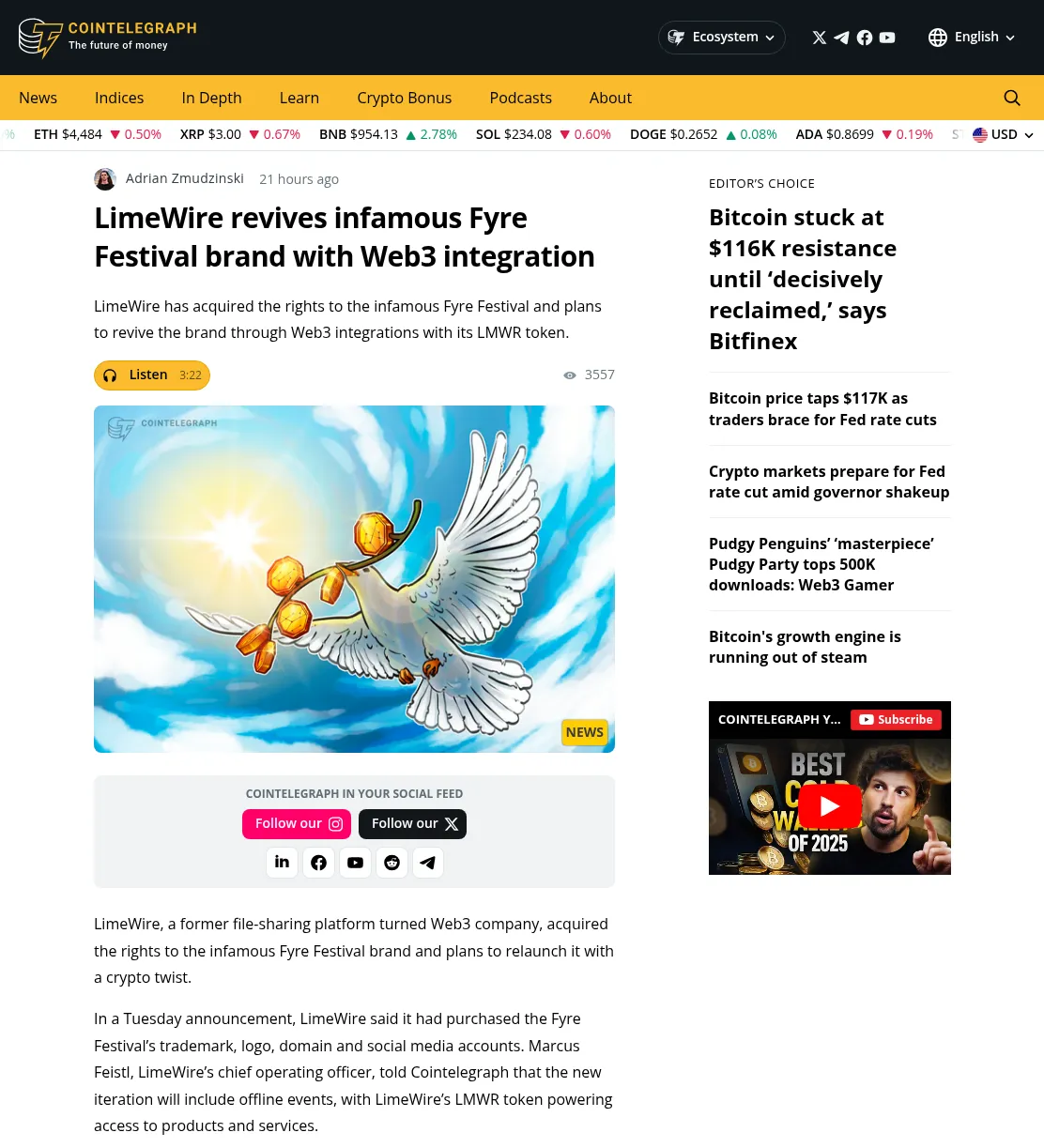Follow our Instagram button
1044x1148 pixels.
click(x=297, y=824)
